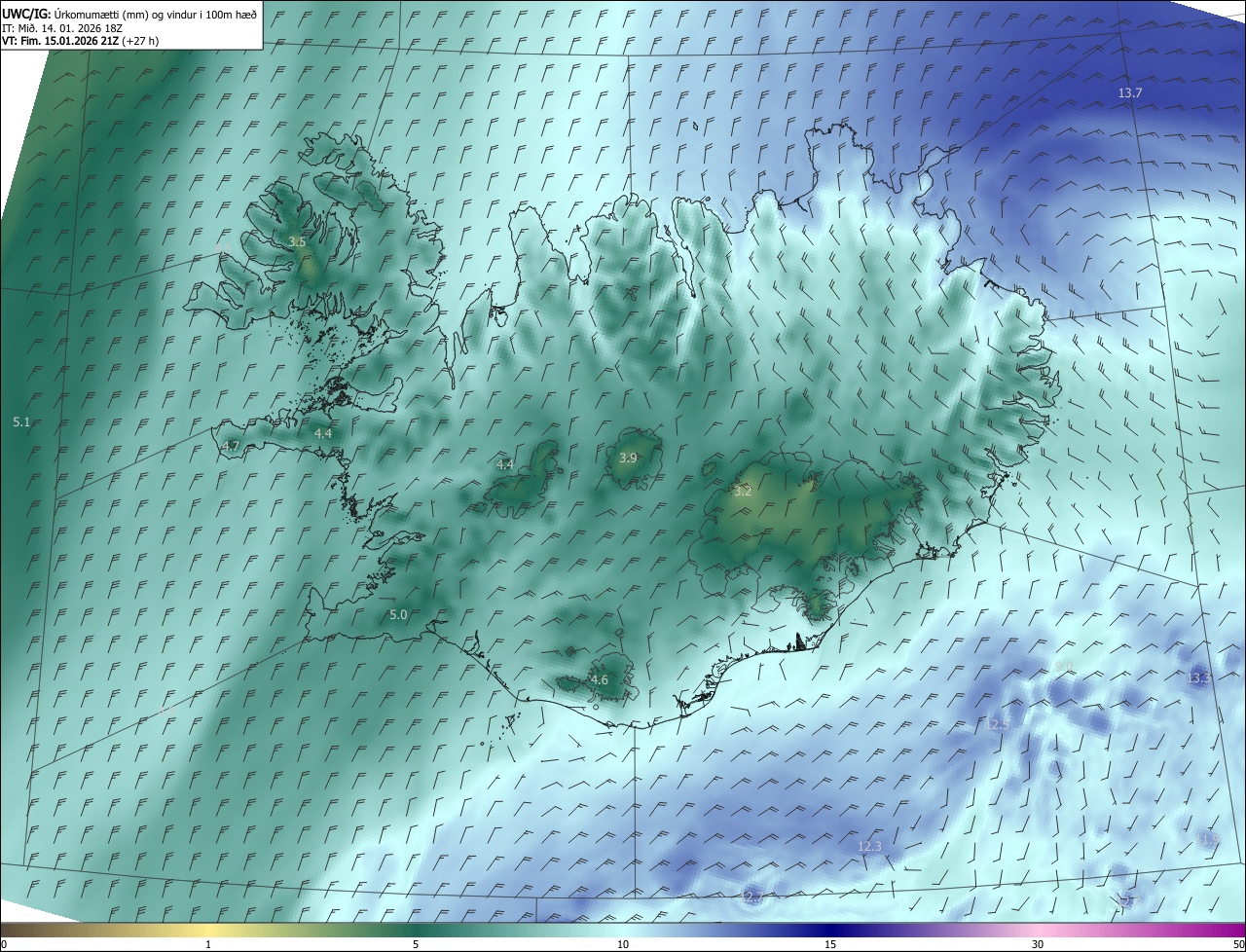
Task: Click the colorbar tick label 1
Action: 208,944
